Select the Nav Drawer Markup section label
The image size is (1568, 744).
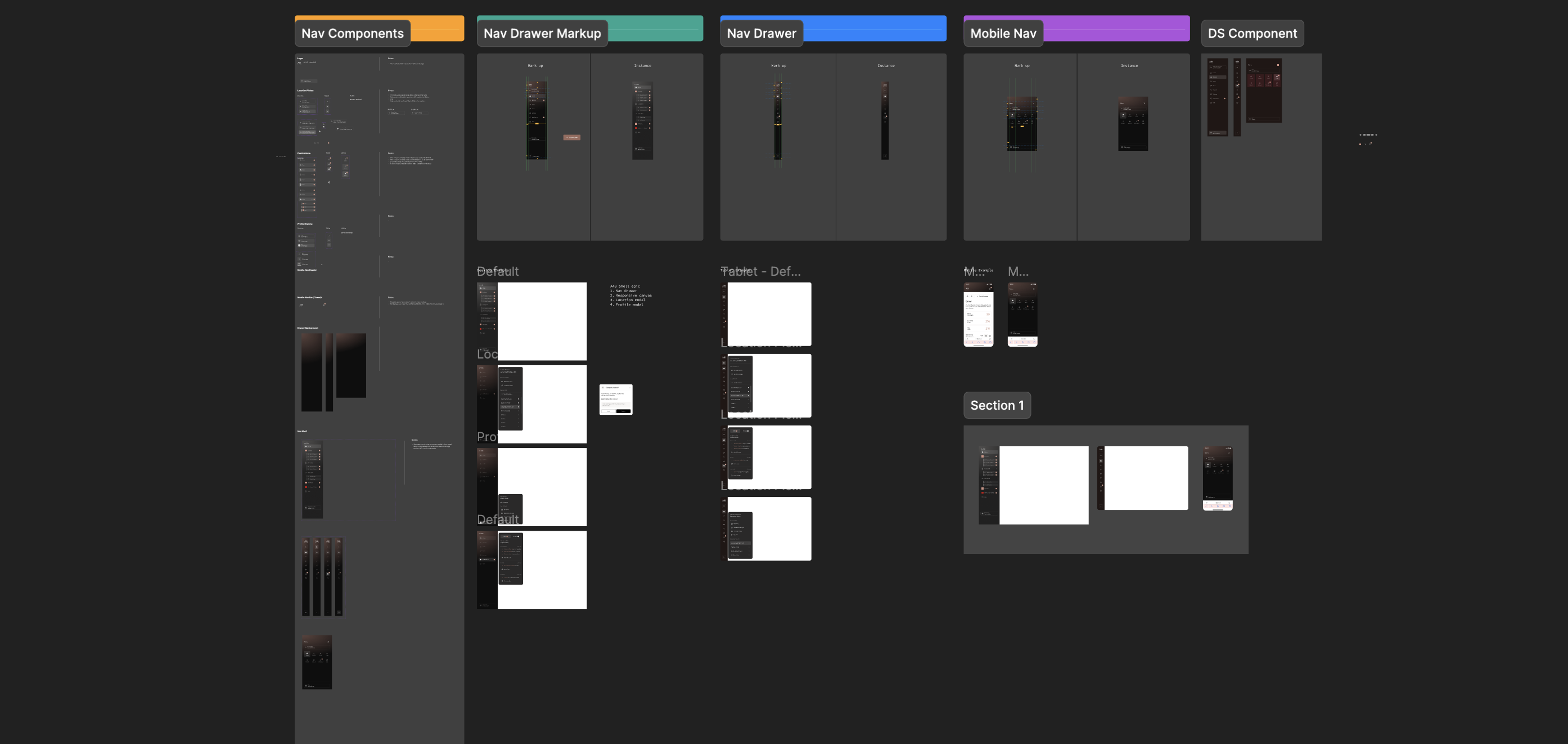[x=542, y=34]
